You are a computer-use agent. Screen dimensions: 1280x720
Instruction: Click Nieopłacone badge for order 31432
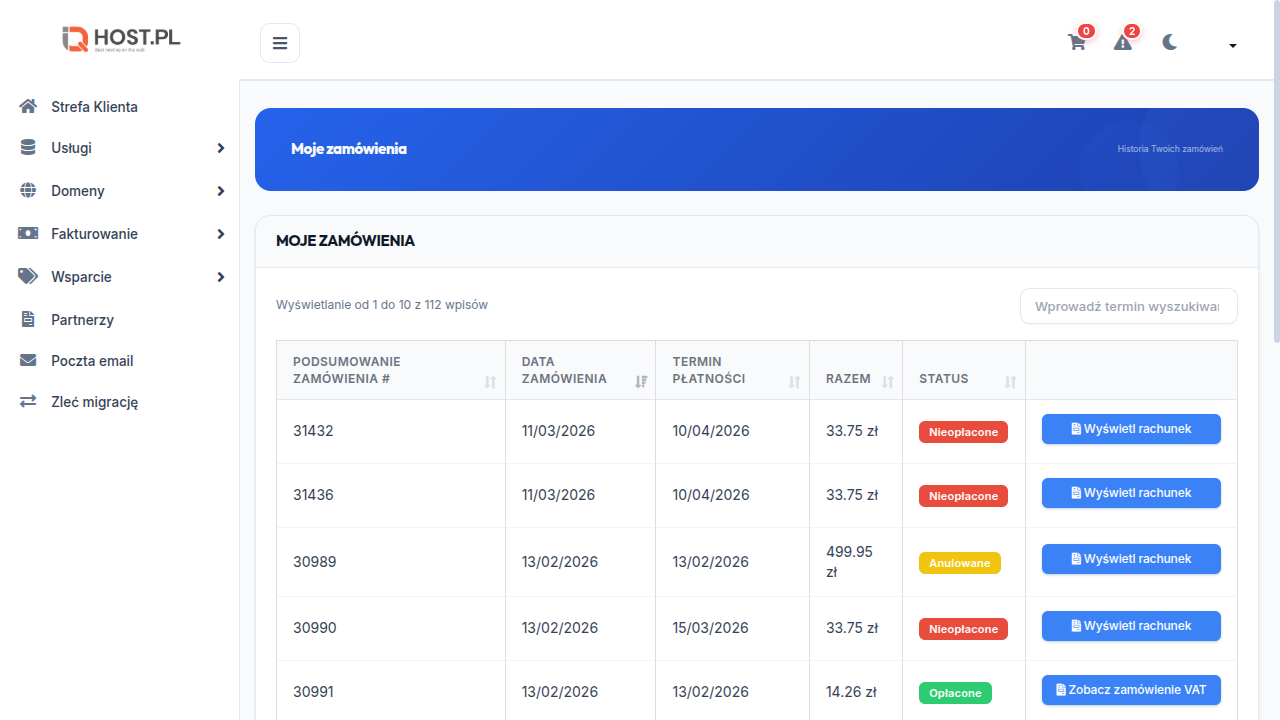click(963, 432)
